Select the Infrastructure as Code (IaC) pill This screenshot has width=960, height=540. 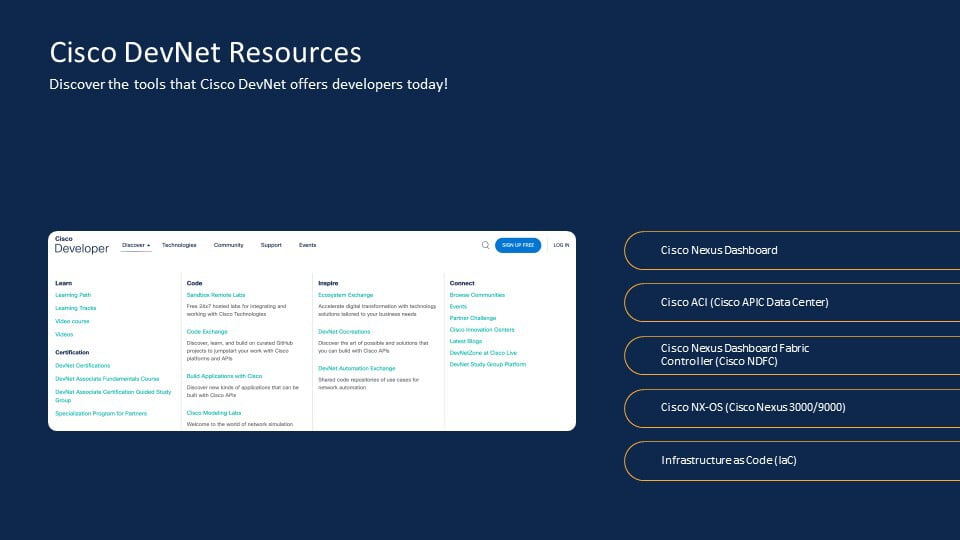click(792, 460)
